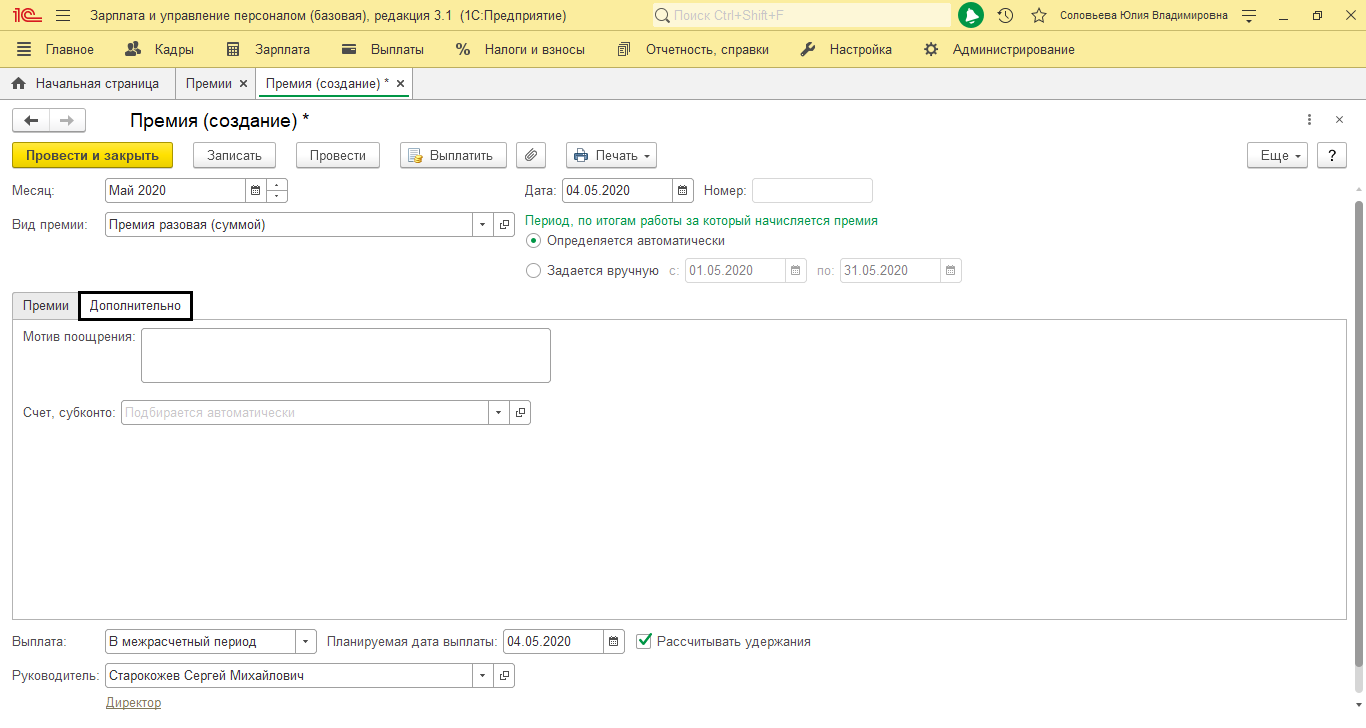Viewport: 1366px width, 728px height.
Task: Open Кадры menu section
Action: 159,49
